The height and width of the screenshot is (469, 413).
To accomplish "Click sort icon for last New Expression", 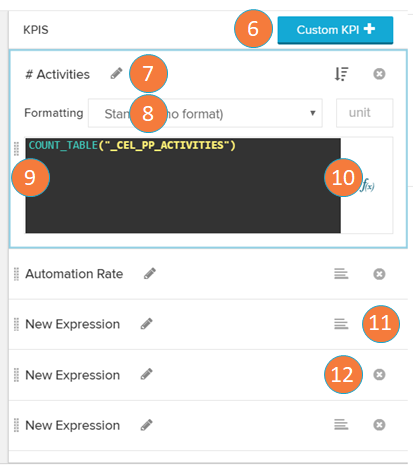I will point(341,425).
